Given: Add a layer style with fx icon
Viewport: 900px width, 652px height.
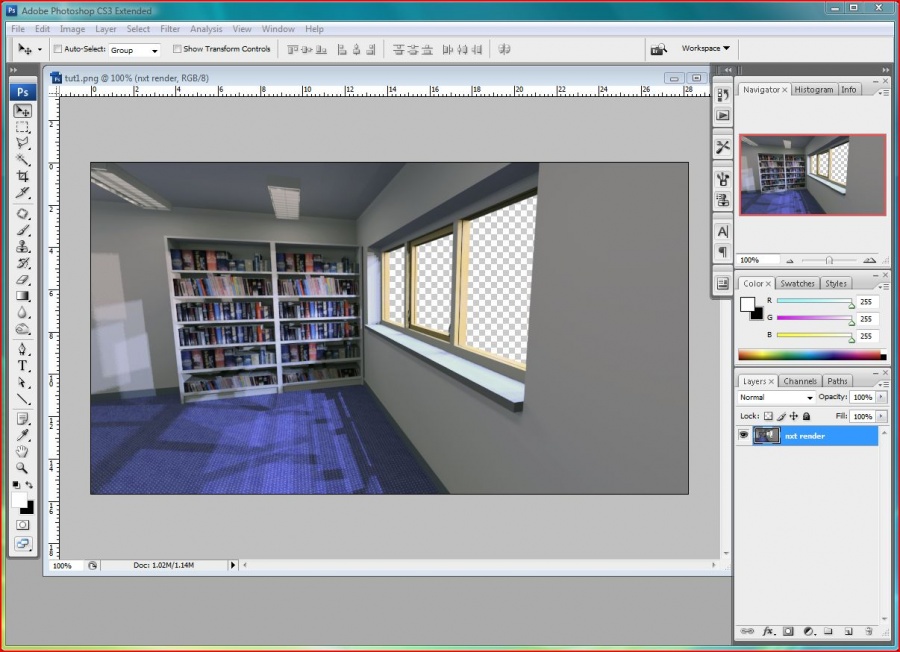Looking at the screenshot, I should pyautogui.click(x=769, y=632).
